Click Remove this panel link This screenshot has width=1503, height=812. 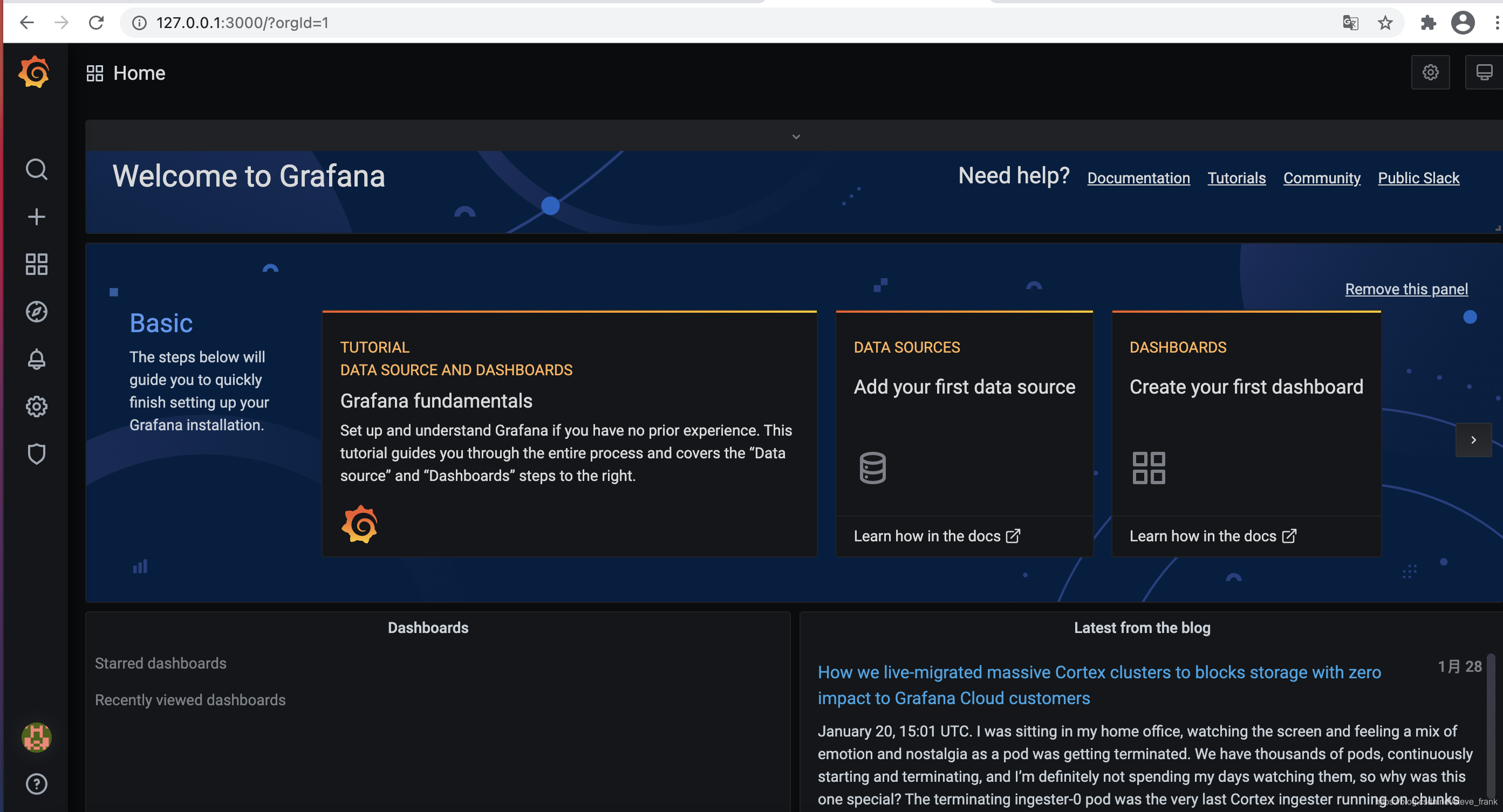[1406, 289]
